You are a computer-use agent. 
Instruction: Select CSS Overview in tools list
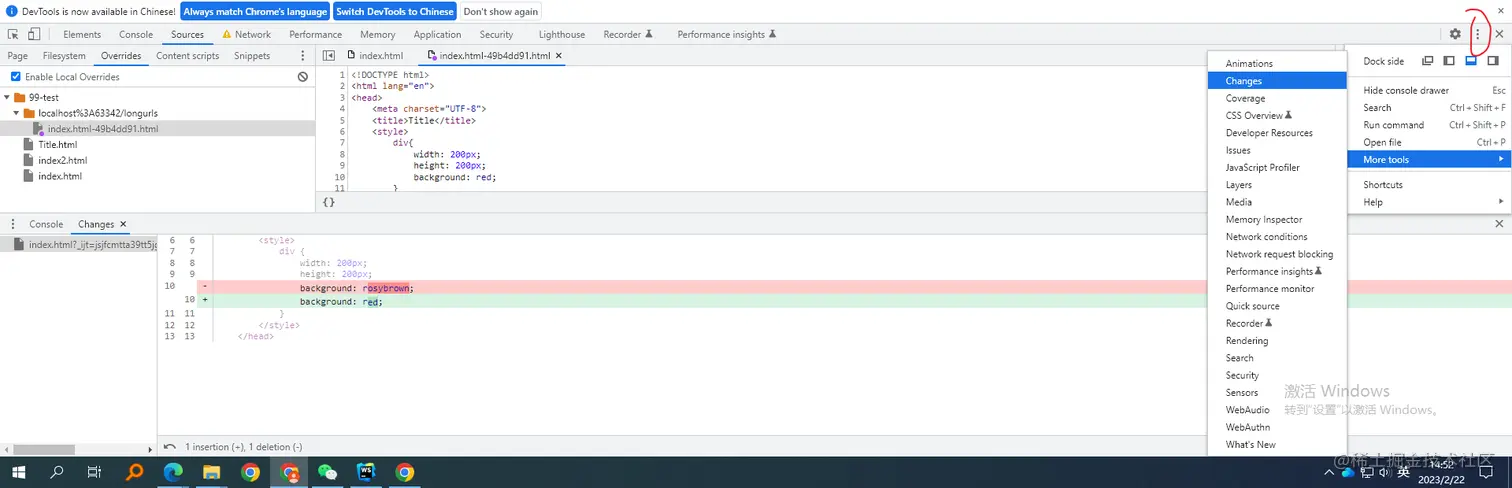pos(1277,115)
